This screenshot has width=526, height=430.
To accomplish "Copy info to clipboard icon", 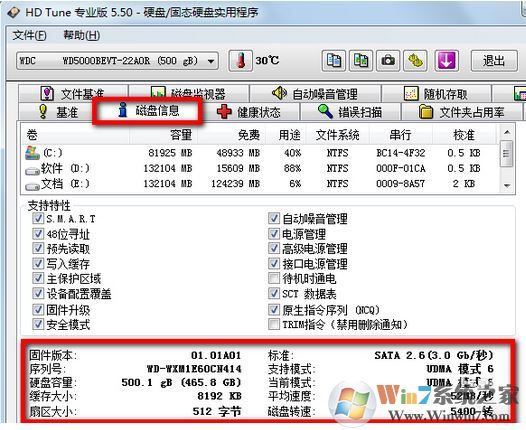I will [x=334, y=61].
